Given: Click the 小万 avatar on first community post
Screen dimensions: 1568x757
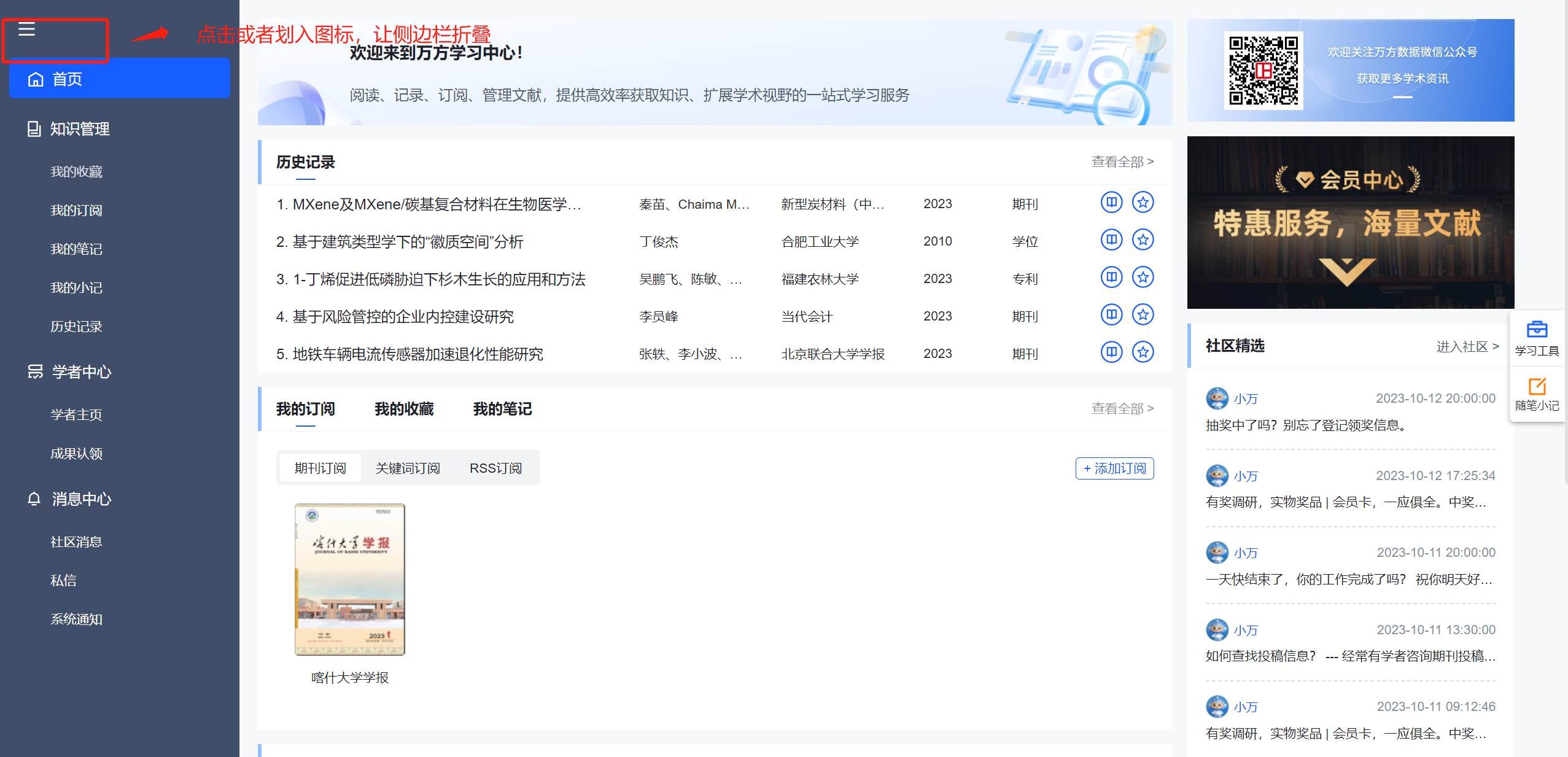Looking at the screenshot, I should [x=1217, y=398].
